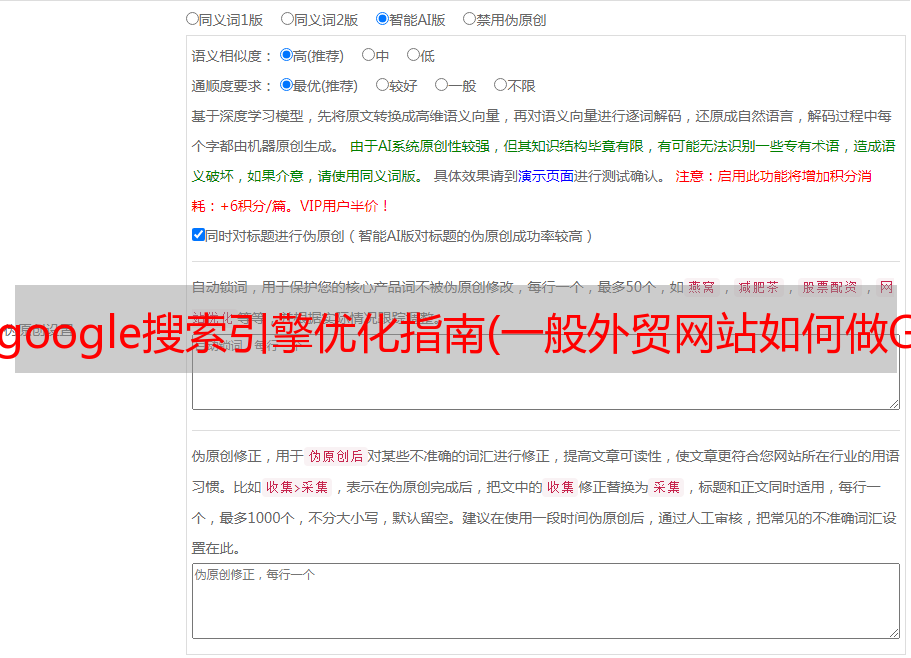
Task: Set 通顺度要求 to 一般
Action: point(442,85)
